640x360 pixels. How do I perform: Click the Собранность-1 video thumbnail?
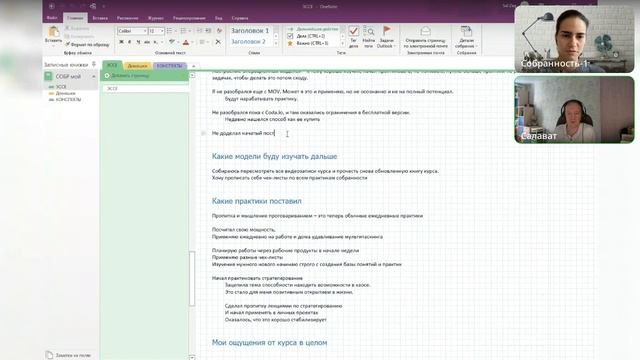574,39
